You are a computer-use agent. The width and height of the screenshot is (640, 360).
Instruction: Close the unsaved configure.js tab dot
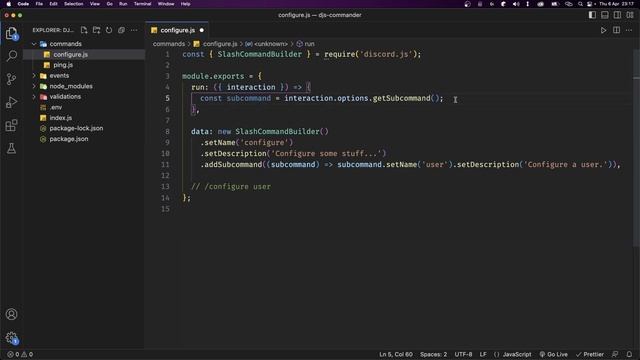coord(202,30)
